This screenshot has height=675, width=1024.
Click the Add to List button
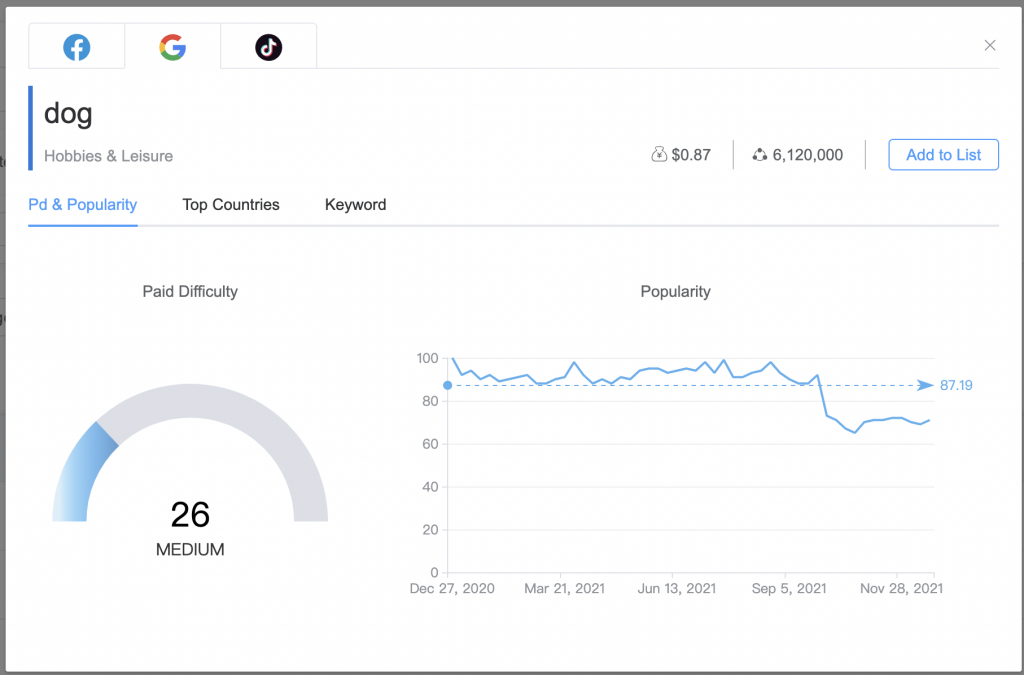tap(943, 154)
